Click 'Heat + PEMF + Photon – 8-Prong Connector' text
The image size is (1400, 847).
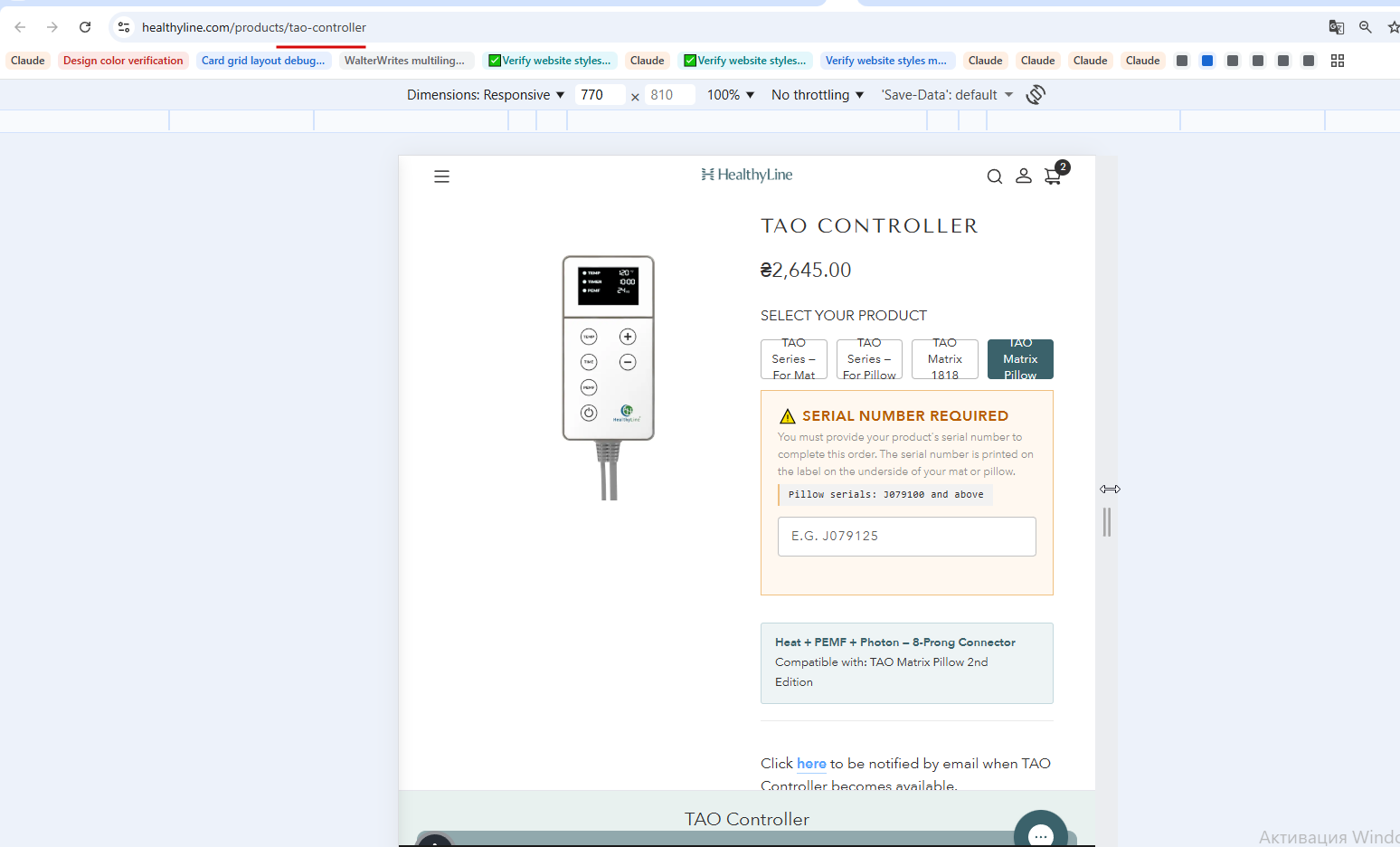[895, 642]
